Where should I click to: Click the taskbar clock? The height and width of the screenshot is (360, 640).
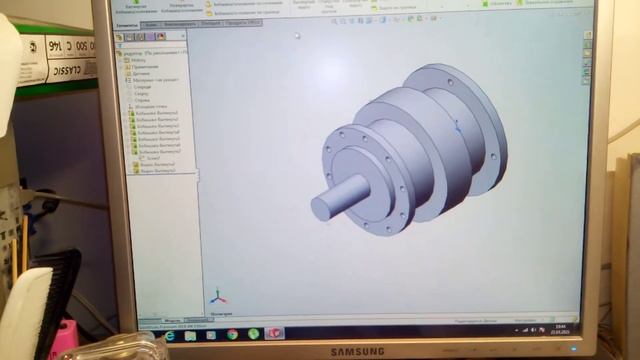coord(560,329)
